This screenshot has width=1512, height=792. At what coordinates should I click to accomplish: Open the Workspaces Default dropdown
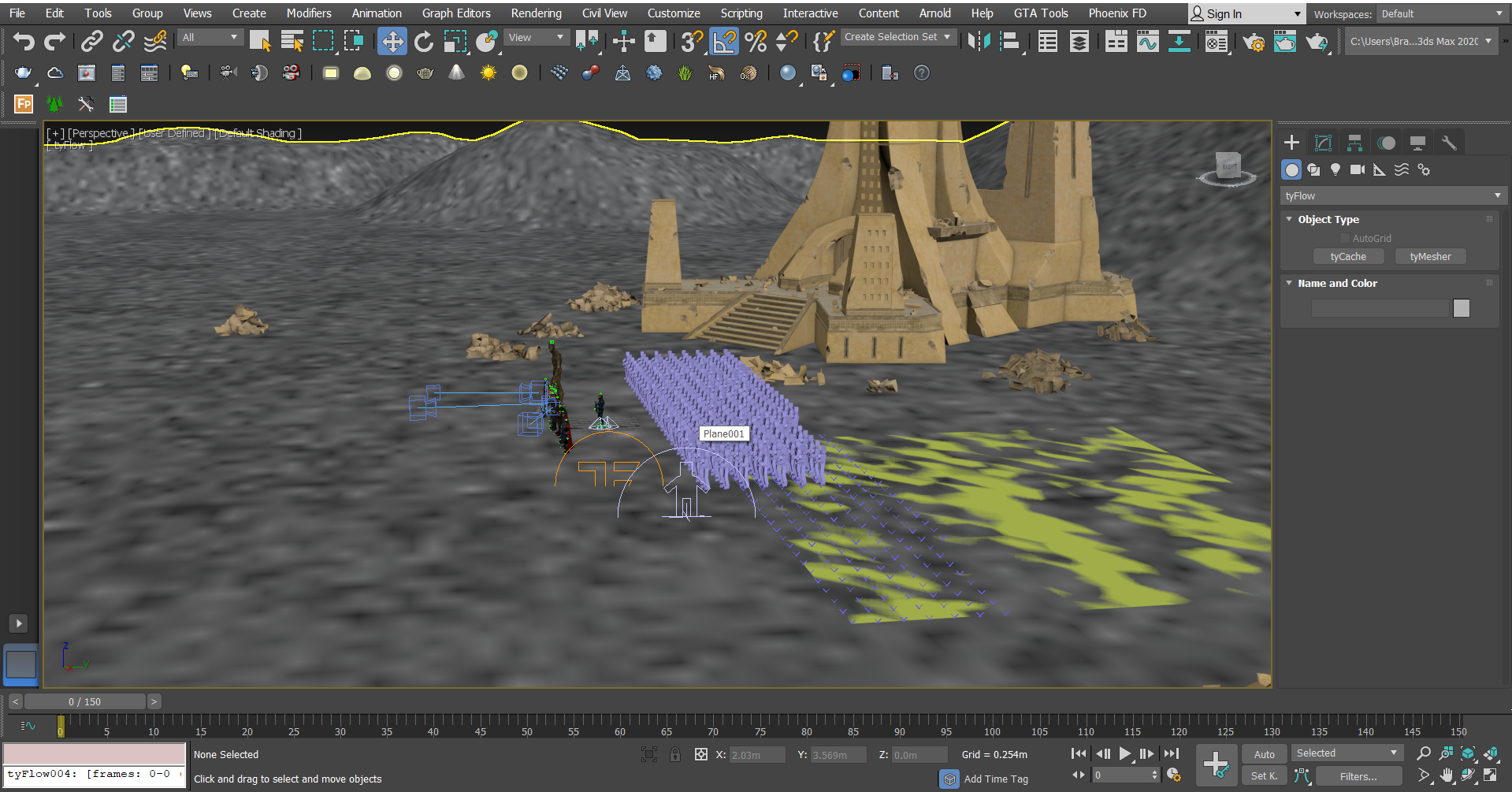click(x=1441, y=14)
